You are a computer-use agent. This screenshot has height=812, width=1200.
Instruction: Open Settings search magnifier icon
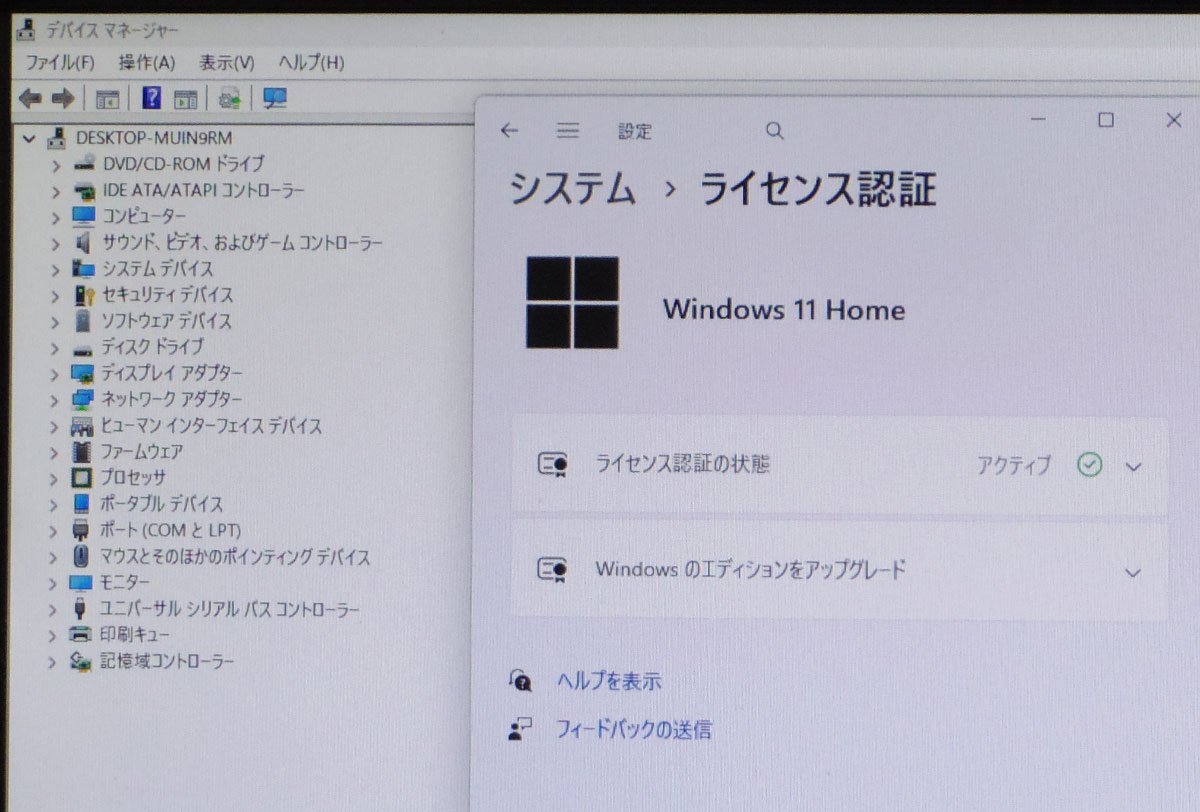coord(775,131)
